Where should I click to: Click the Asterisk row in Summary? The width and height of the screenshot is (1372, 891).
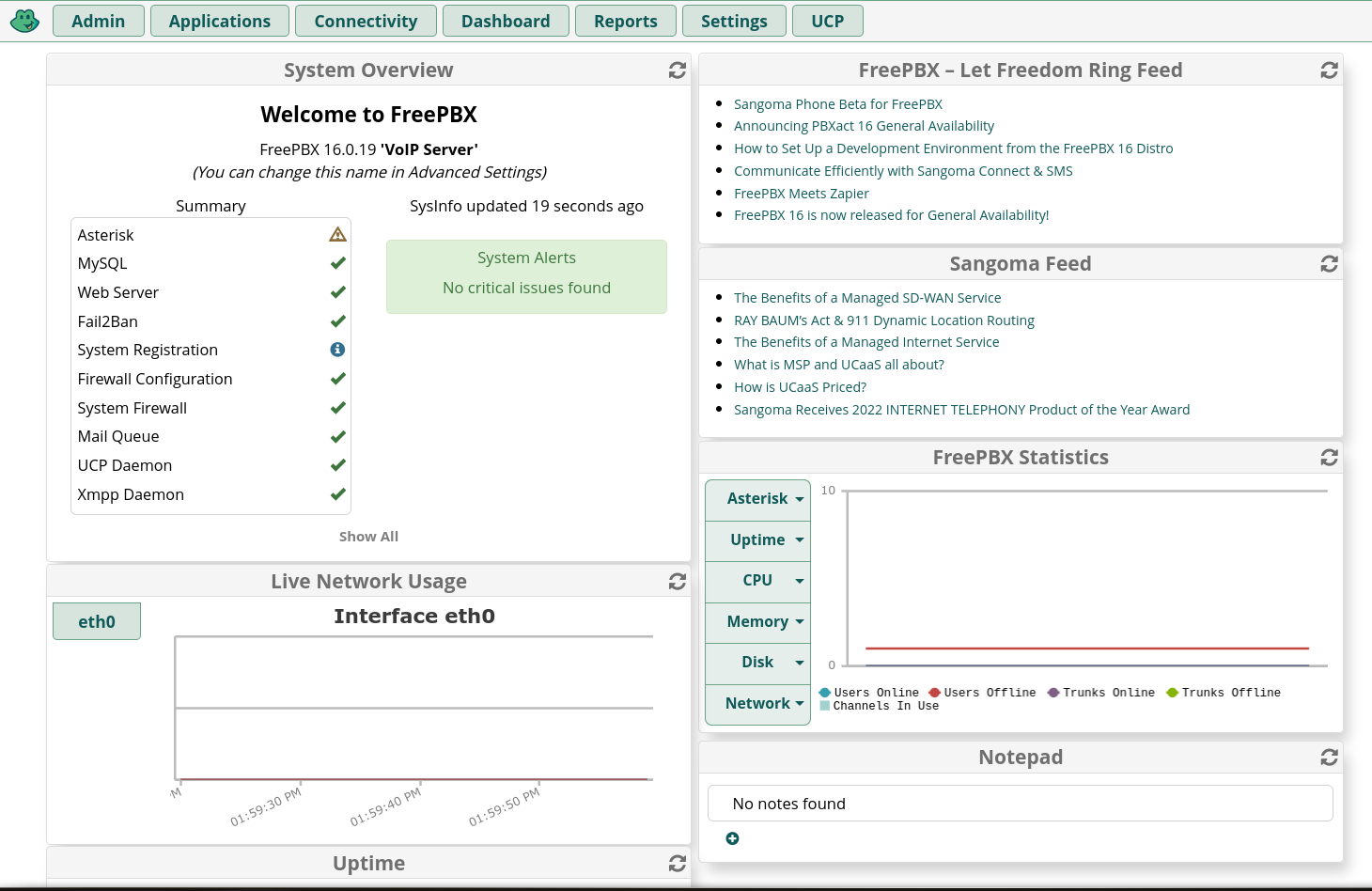point(211,235)
